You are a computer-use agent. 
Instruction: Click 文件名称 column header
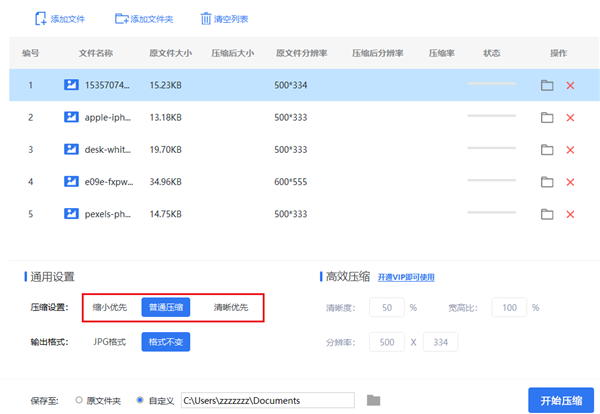[96, 53]
